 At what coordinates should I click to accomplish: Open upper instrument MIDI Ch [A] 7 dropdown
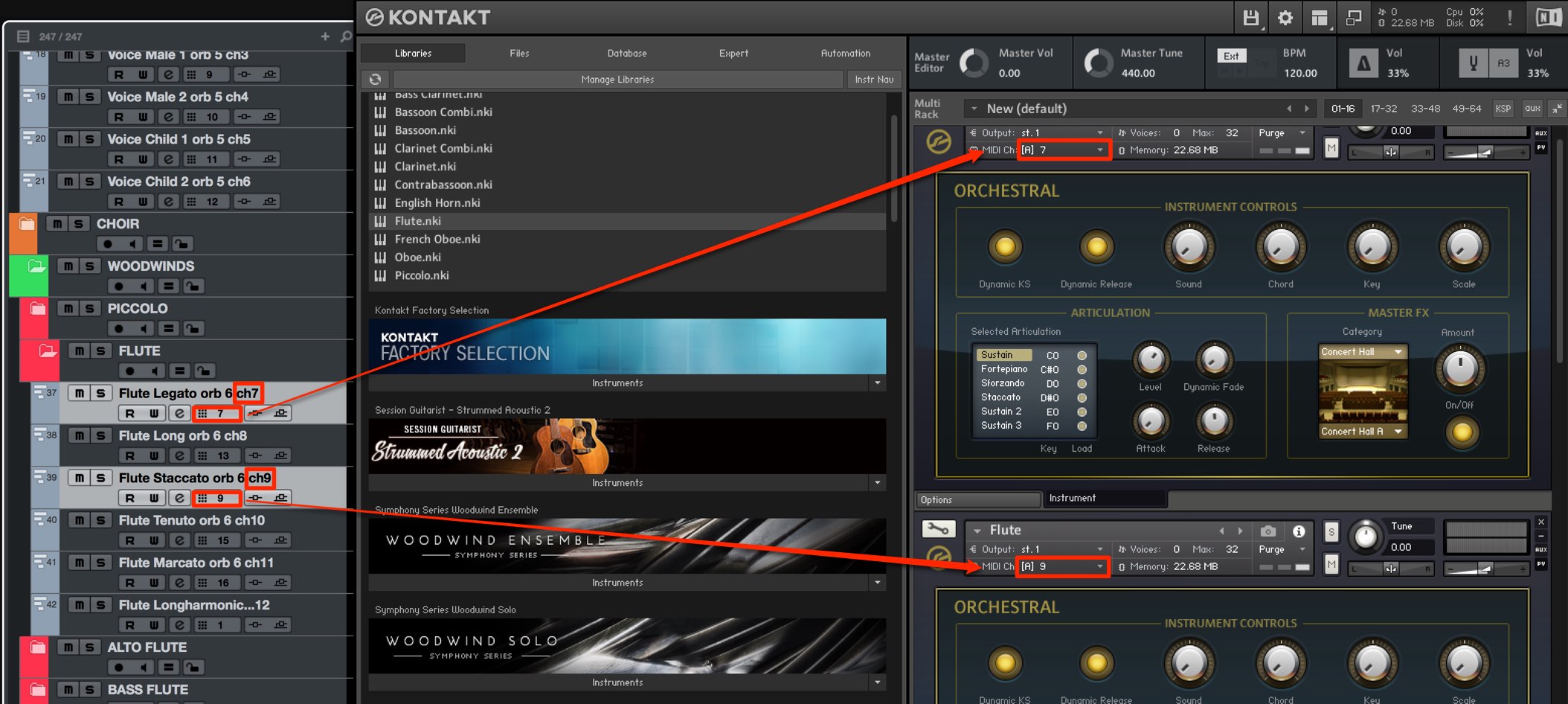click(x=1064, y=150)
